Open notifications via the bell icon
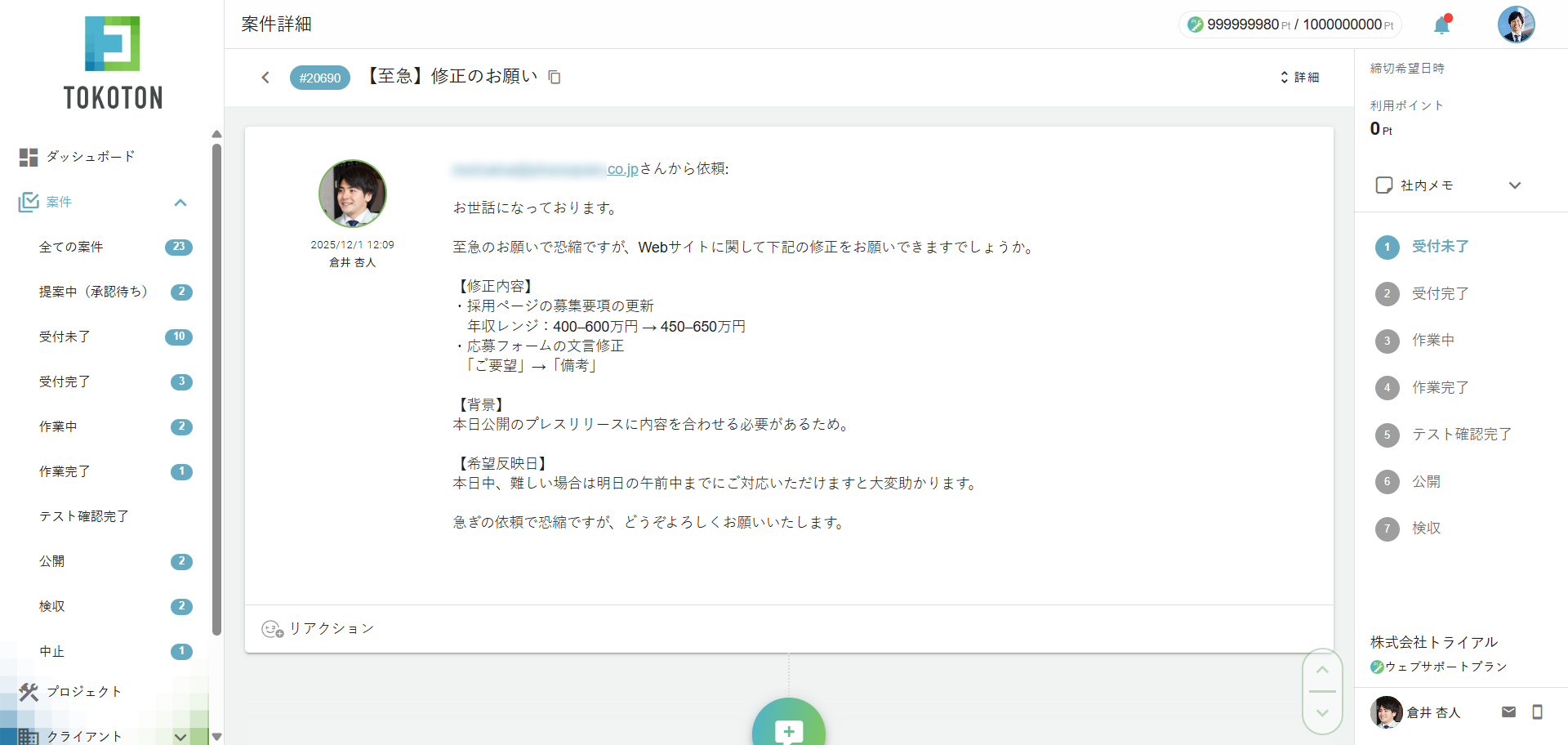Viewport: 1568px width, 745px height. (x=1441, y=25)
